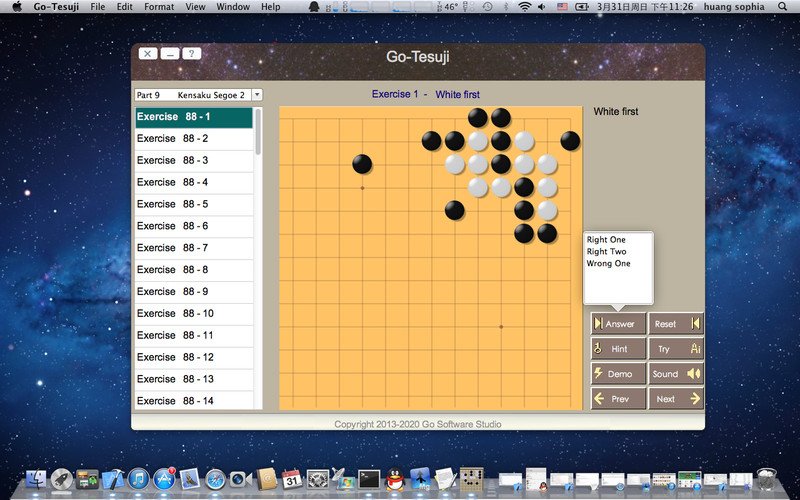This screenshot has width=800, height=500.
Task: Open the File menu
Action: 97,7
